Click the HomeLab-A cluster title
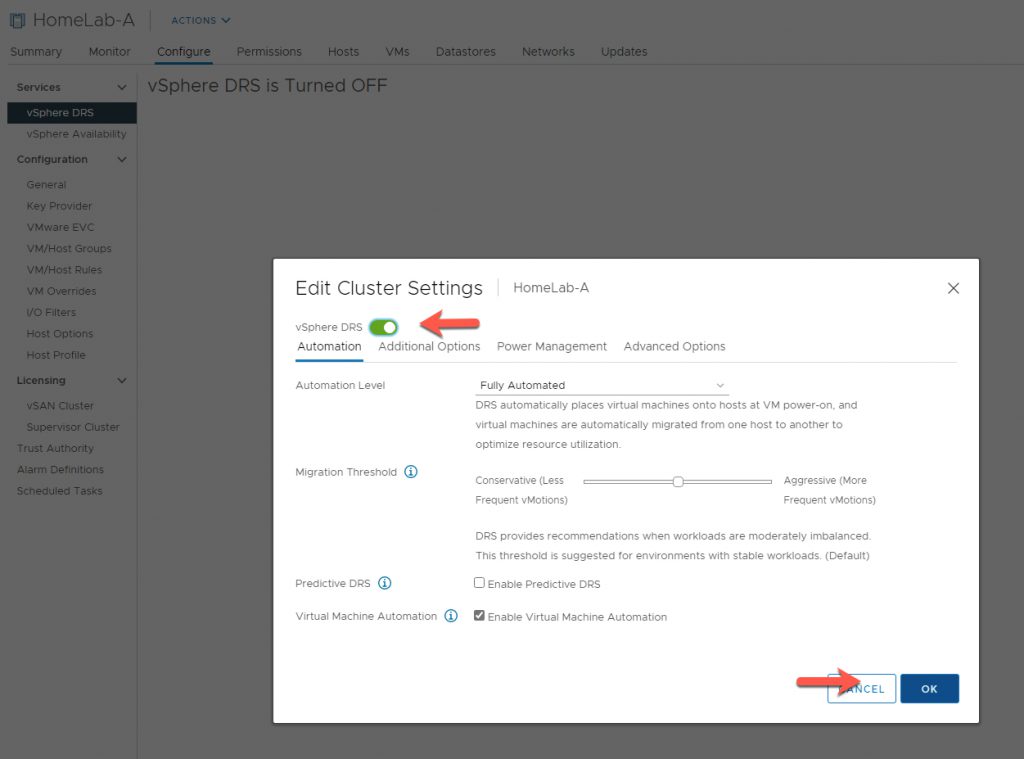 pos(84,20)
